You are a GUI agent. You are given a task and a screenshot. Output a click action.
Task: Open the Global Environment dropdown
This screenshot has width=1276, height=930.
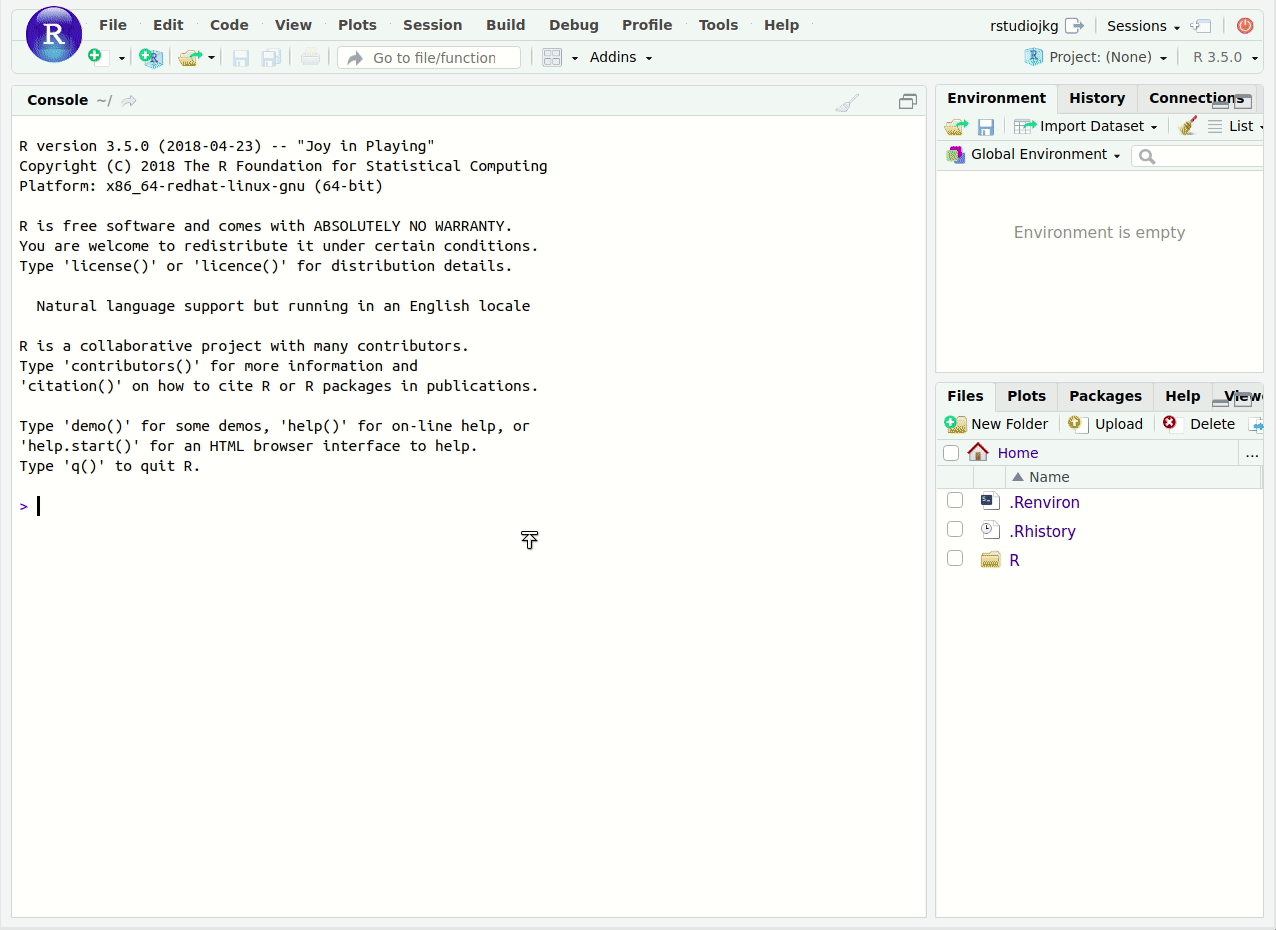[1034, 154]
